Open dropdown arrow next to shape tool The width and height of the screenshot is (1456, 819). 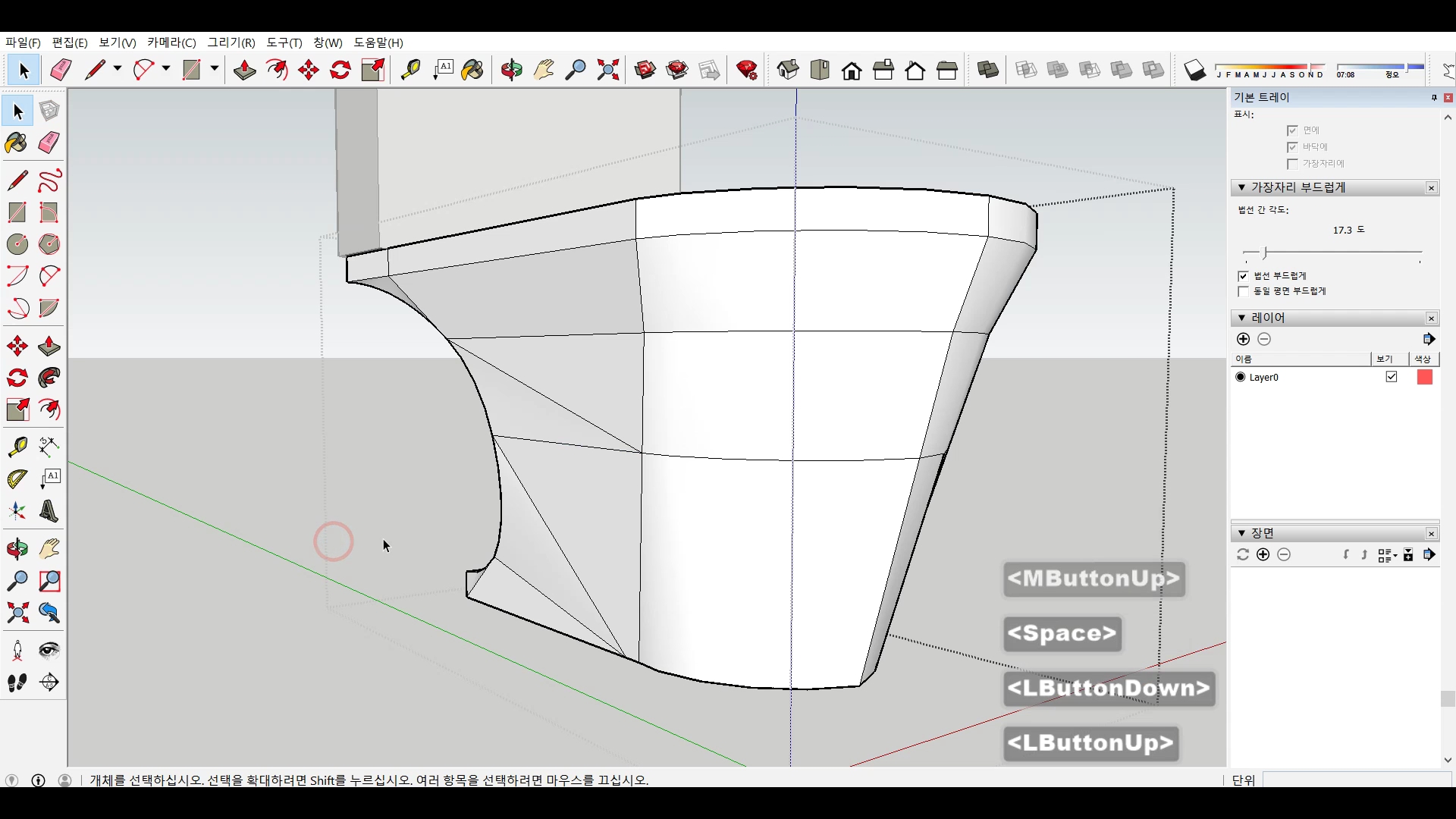click(x=215, y=69)
